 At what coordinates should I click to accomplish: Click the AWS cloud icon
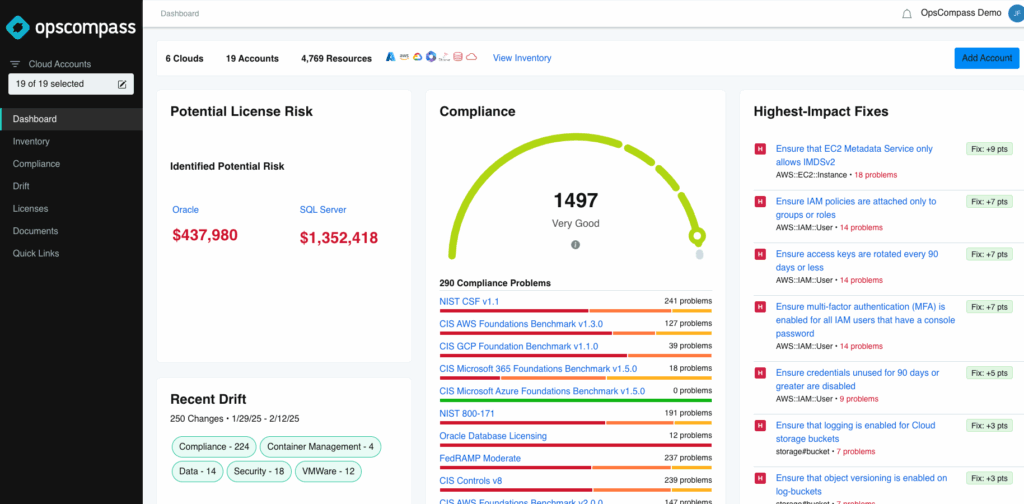pos(404,57)
